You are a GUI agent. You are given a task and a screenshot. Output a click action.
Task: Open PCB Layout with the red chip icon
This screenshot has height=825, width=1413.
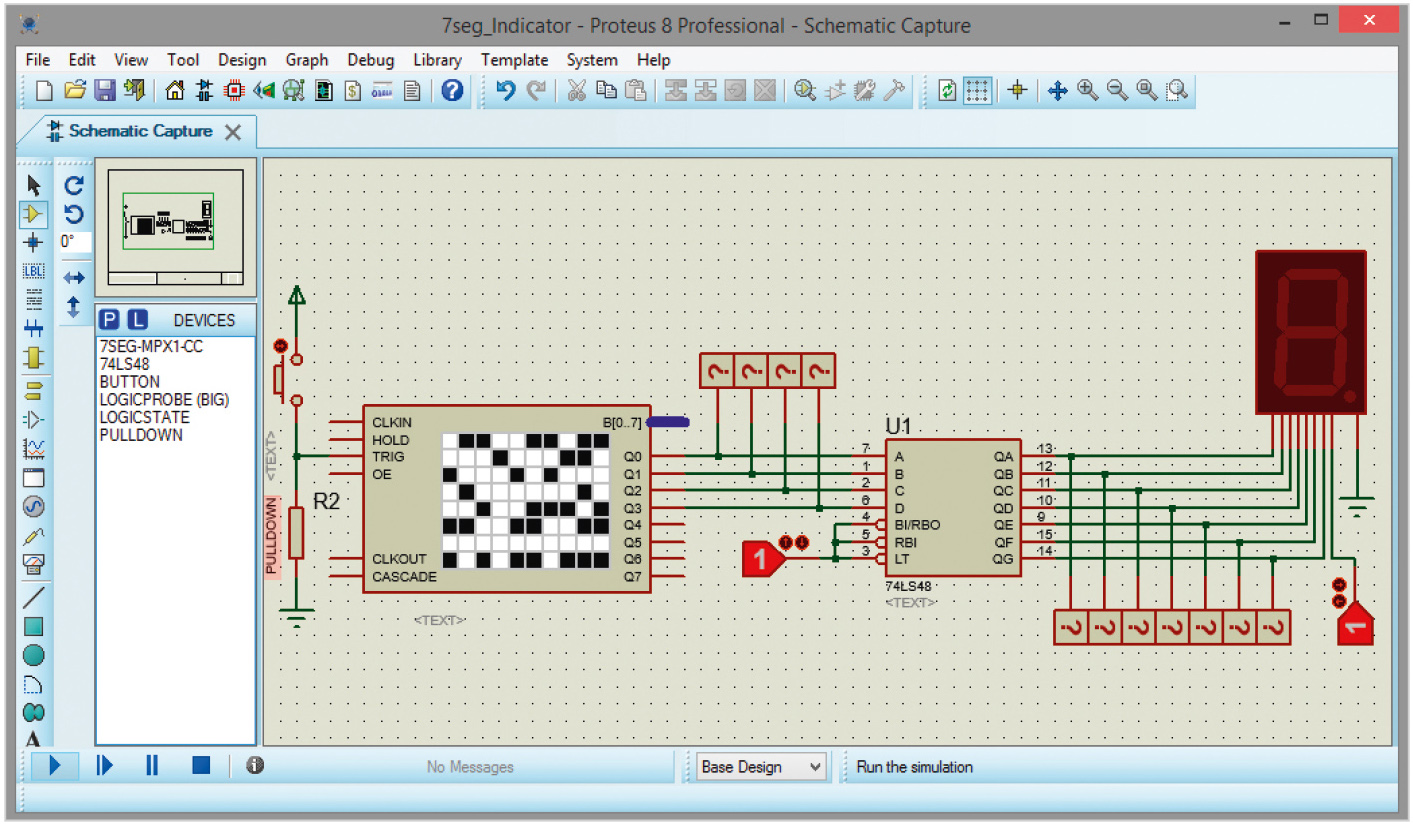[234, 91]
